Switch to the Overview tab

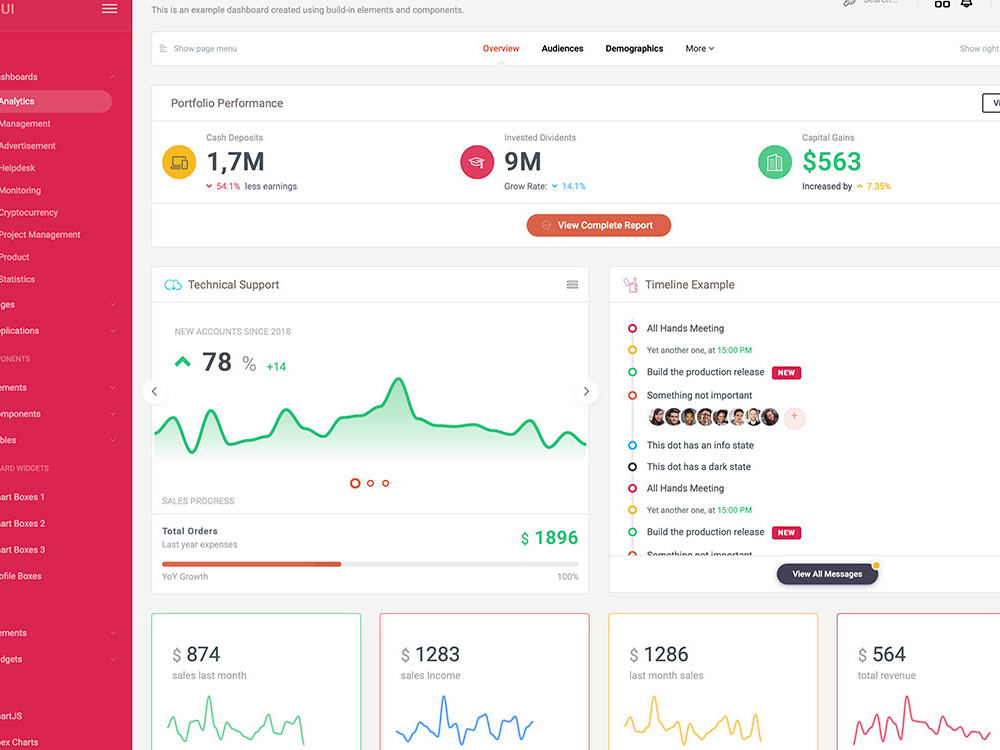coord(501,48)
